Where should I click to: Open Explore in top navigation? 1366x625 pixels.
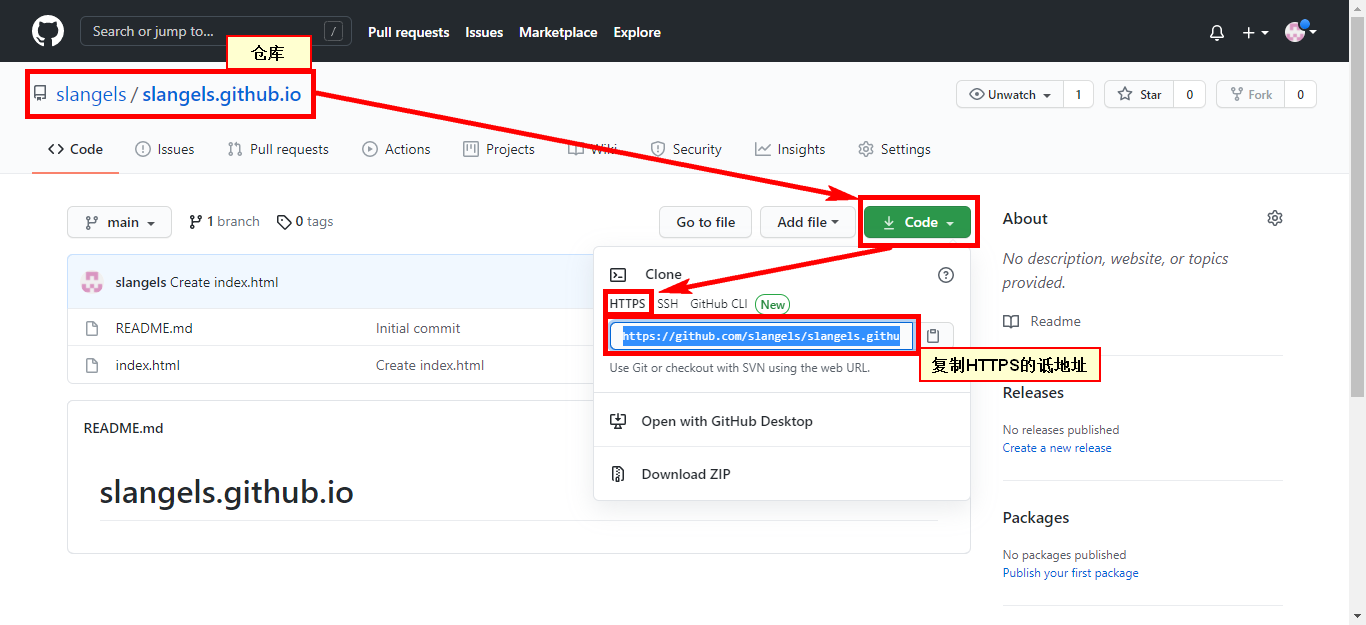[x=637, y=32]
